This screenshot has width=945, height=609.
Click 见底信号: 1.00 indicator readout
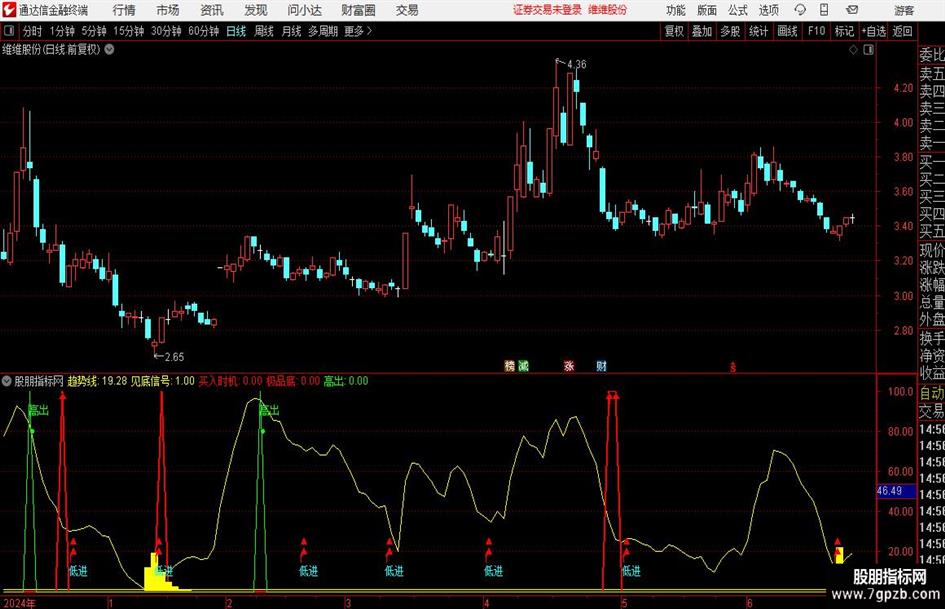point(163,381)
